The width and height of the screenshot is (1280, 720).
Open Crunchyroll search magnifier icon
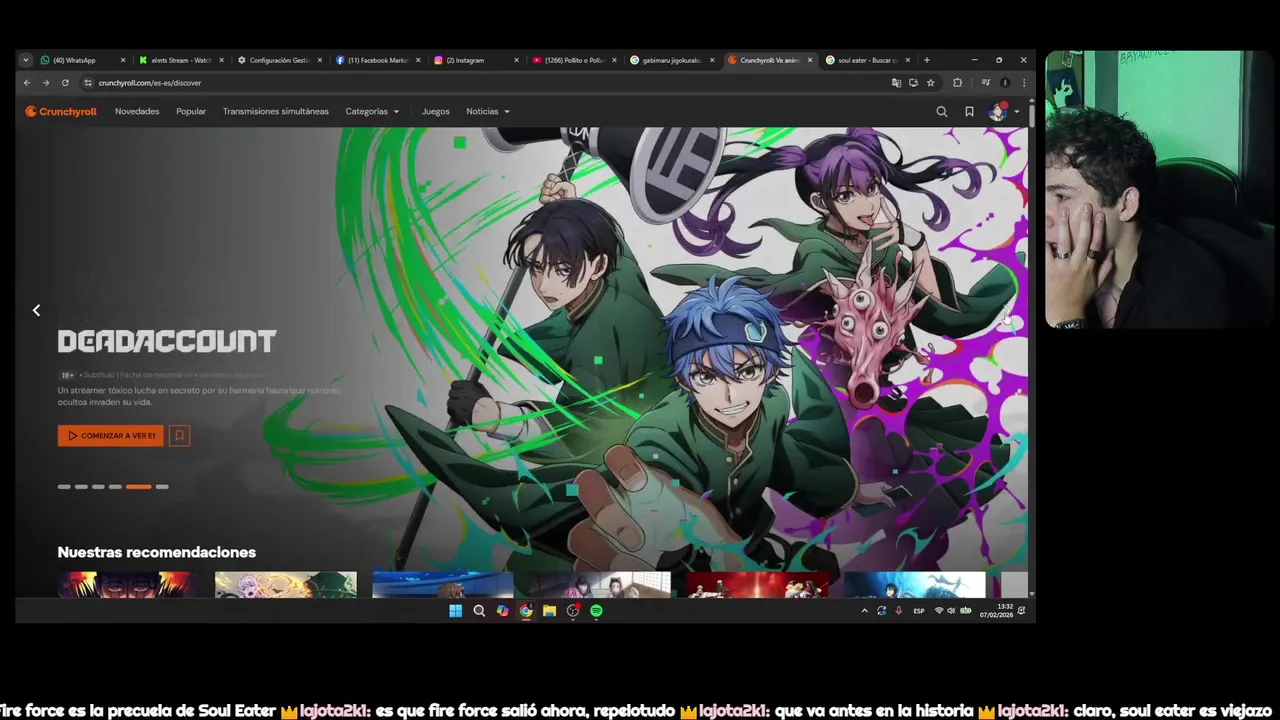(941, 111)
